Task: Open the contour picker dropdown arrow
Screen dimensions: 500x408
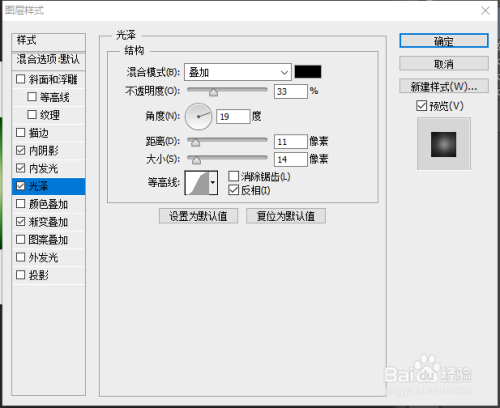Action: [213, 183]
